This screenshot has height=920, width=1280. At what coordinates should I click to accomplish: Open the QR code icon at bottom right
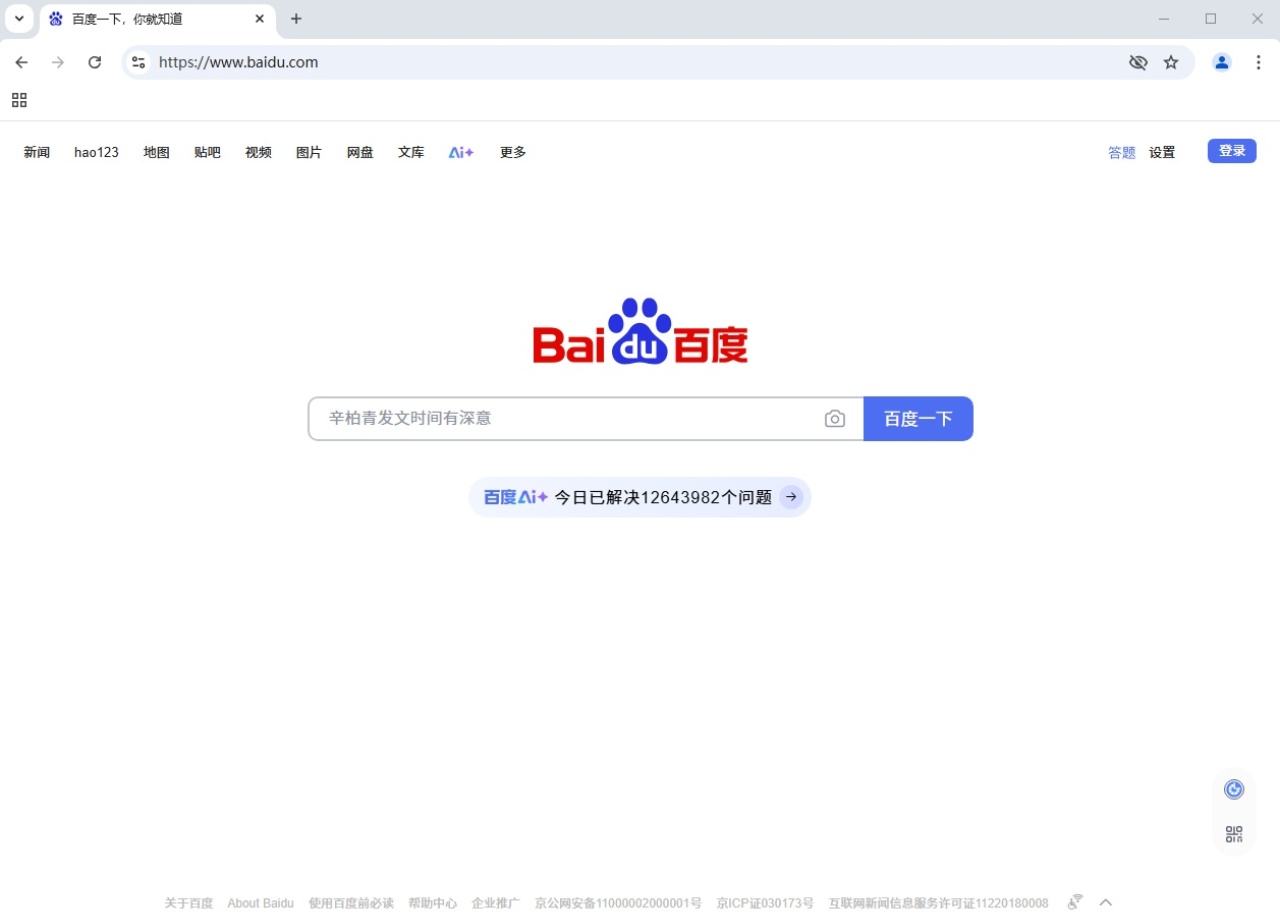click(1234, 834)
